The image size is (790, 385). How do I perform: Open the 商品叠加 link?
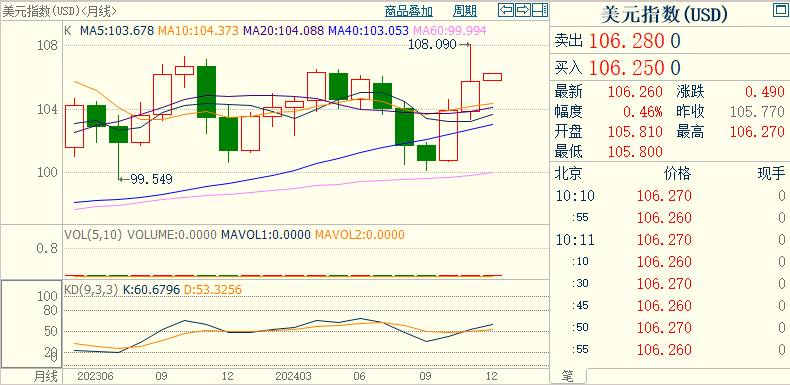click(x=409, y=11)
